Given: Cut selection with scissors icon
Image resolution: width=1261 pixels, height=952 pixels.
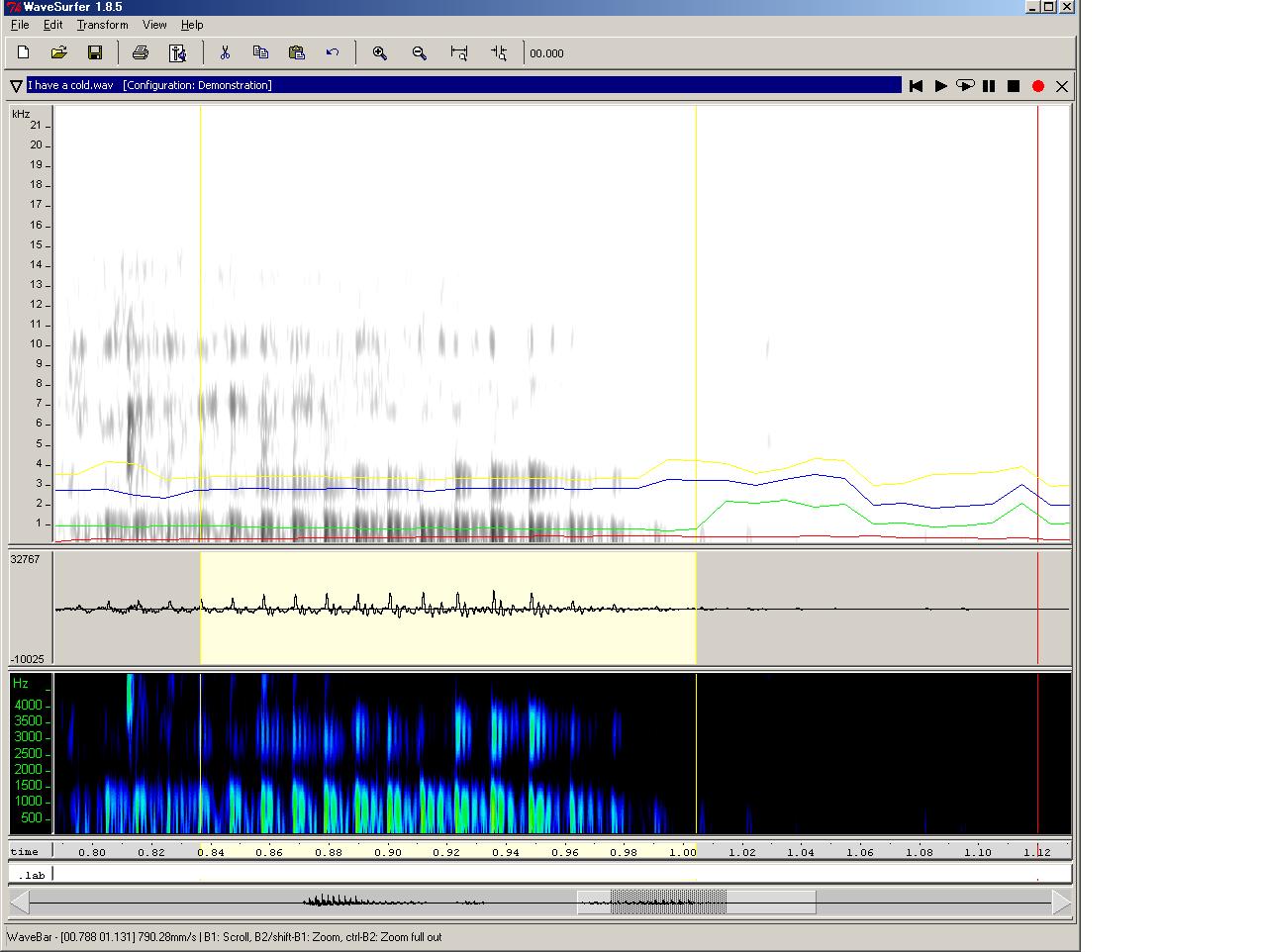Looking at the screenshot, I should tap(225, 52).
